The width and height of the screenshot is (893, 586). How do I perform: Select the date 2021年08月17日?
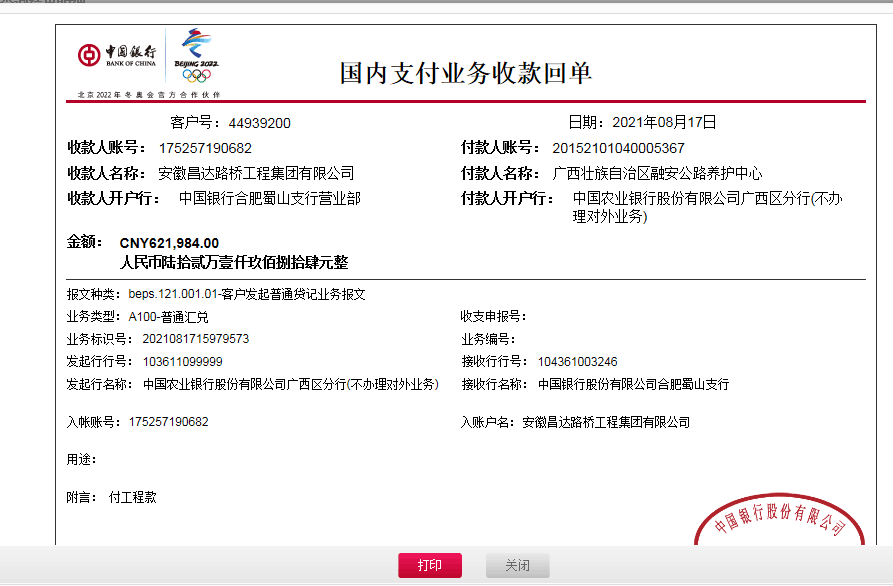point(664,123)
